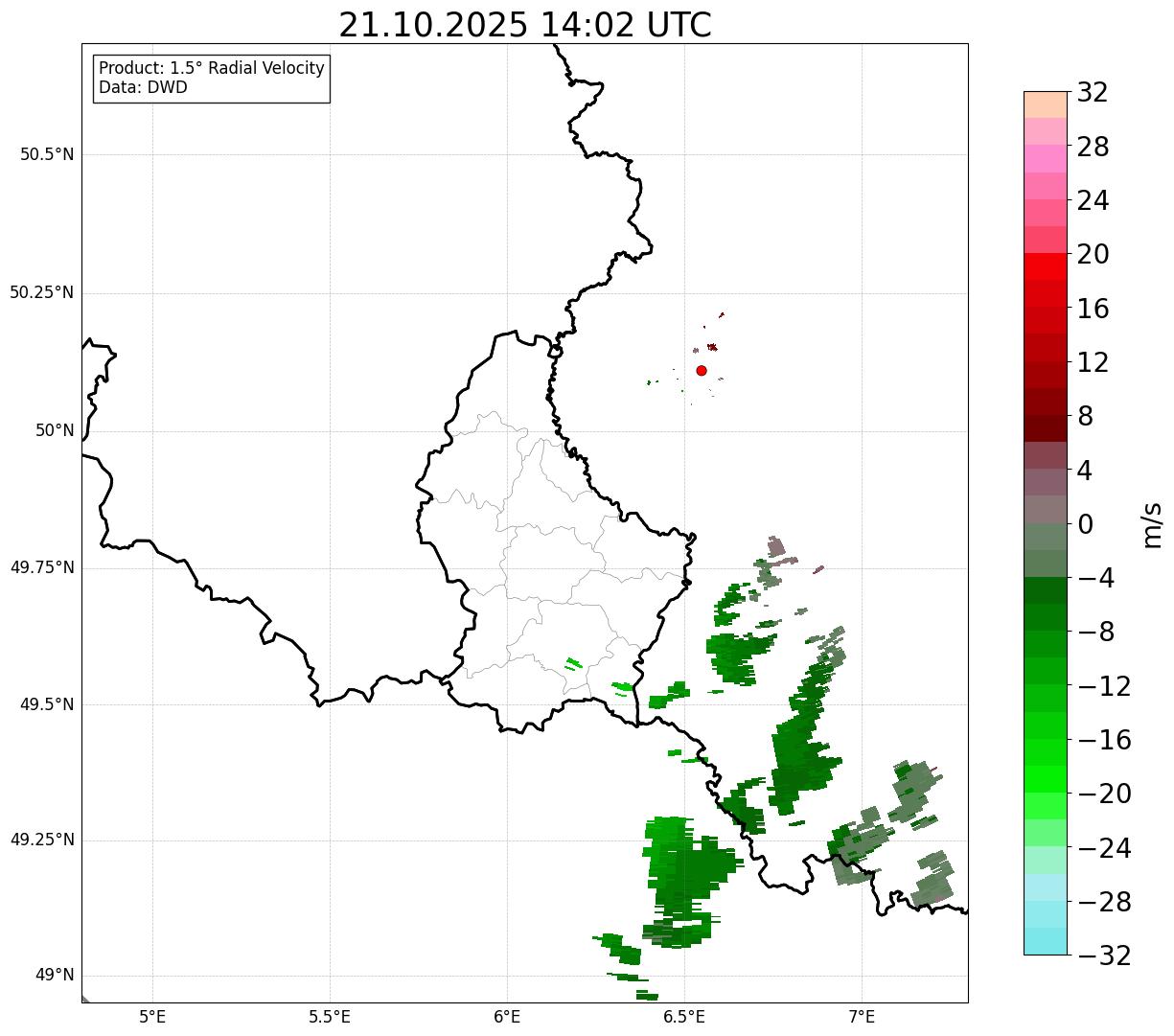Screen dimensions: 1174x1036
Task: Click the colorbar value −20
Action: tap(1104, 794)
